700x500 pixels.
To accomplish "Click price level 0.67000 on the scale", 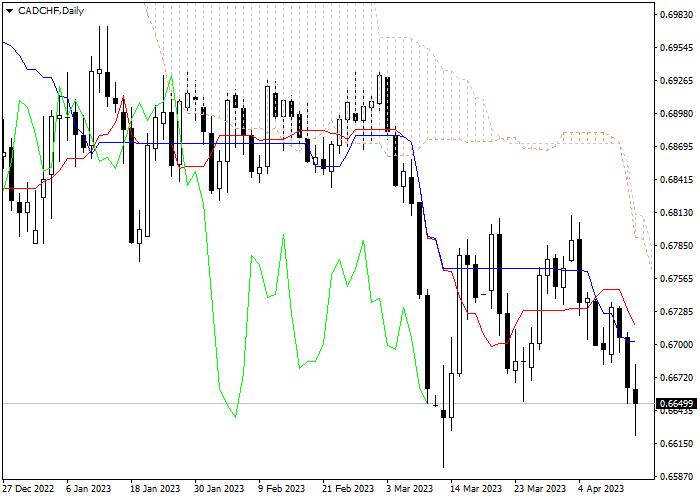I will pos(676,345).
